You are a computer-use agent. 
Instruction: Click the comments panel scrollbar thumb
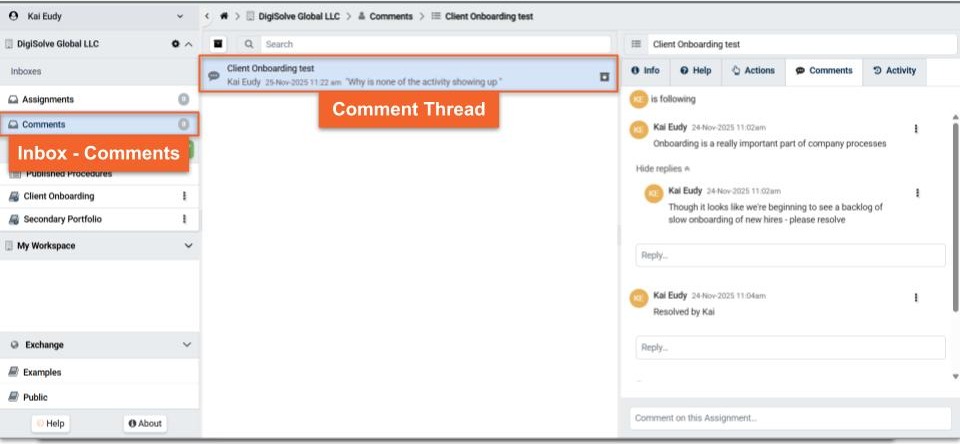955,215
